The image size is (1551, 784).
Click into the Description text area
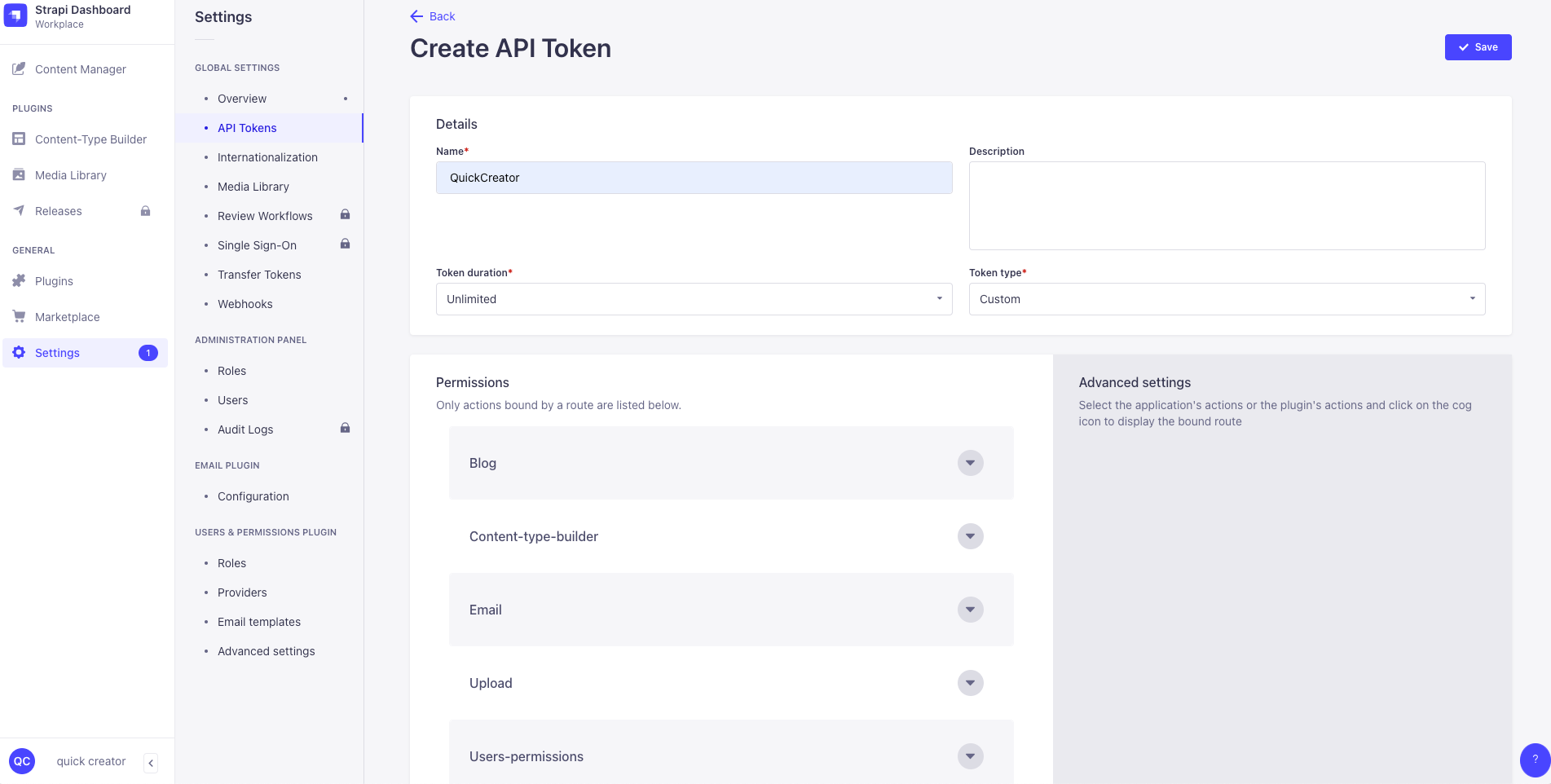[1227, 205]
